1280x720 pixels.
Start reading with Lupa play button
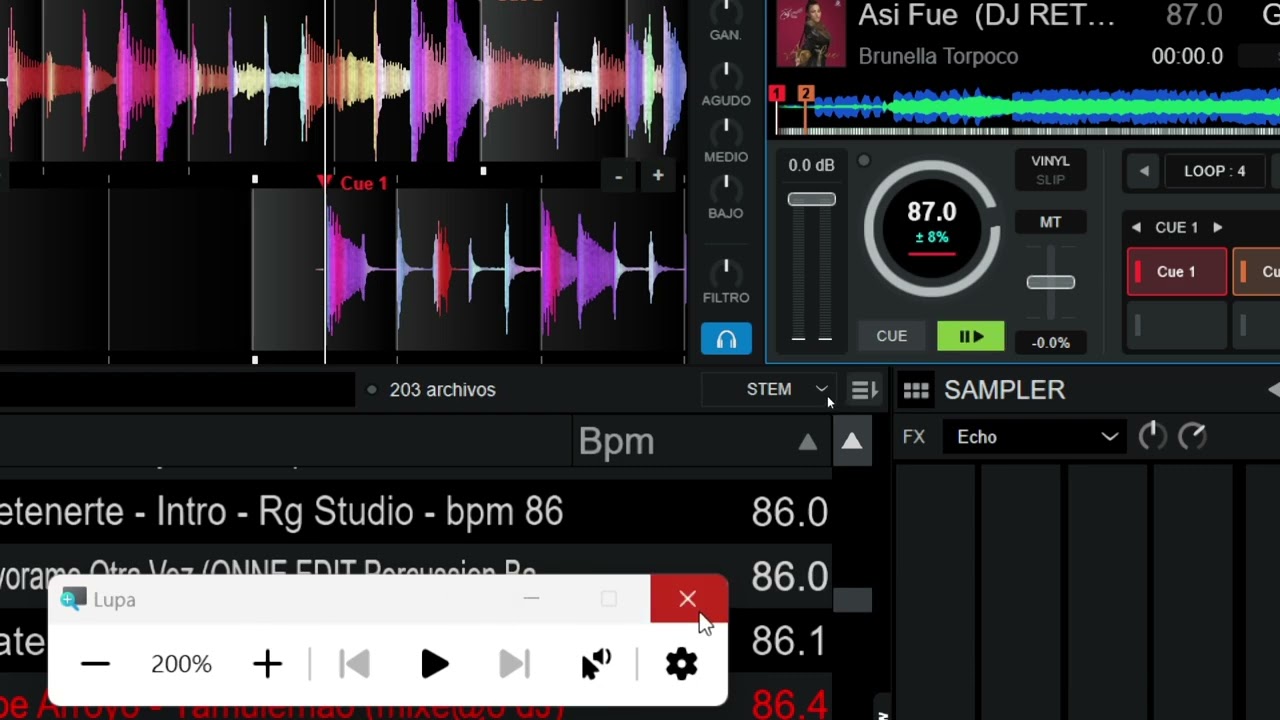point(434,664)
